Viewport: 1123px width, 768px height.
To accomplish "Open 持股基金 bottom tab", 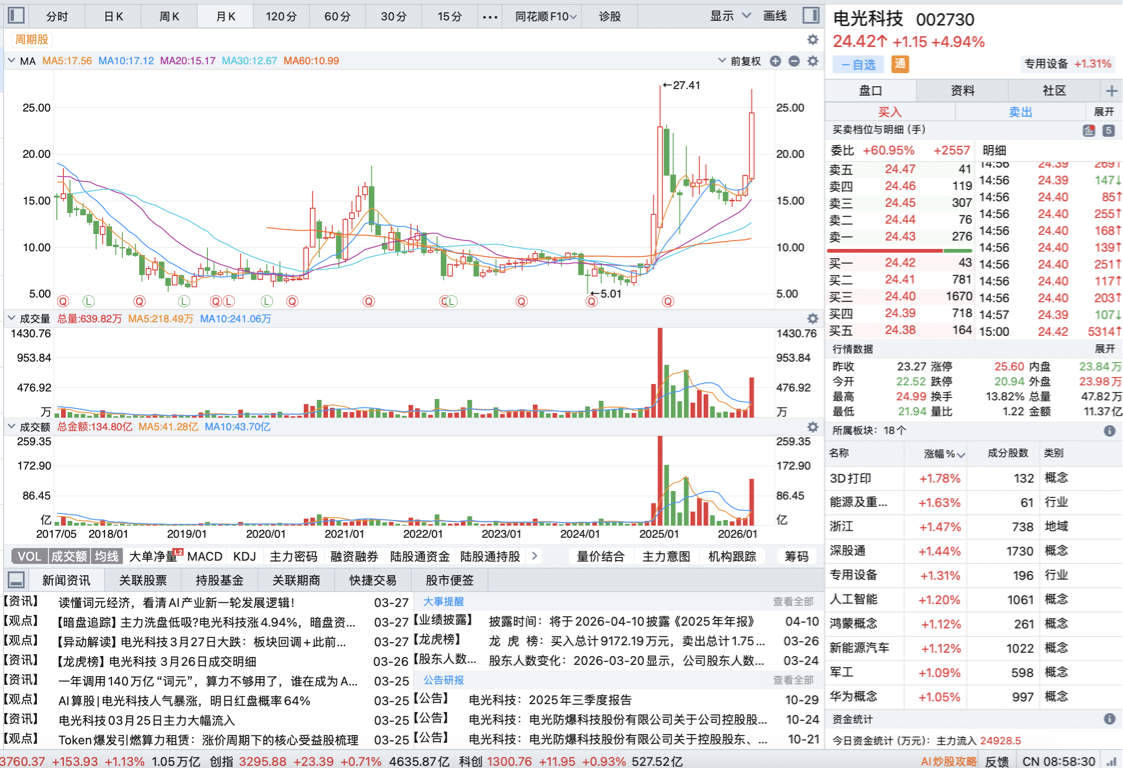I will tap(219, 580).
